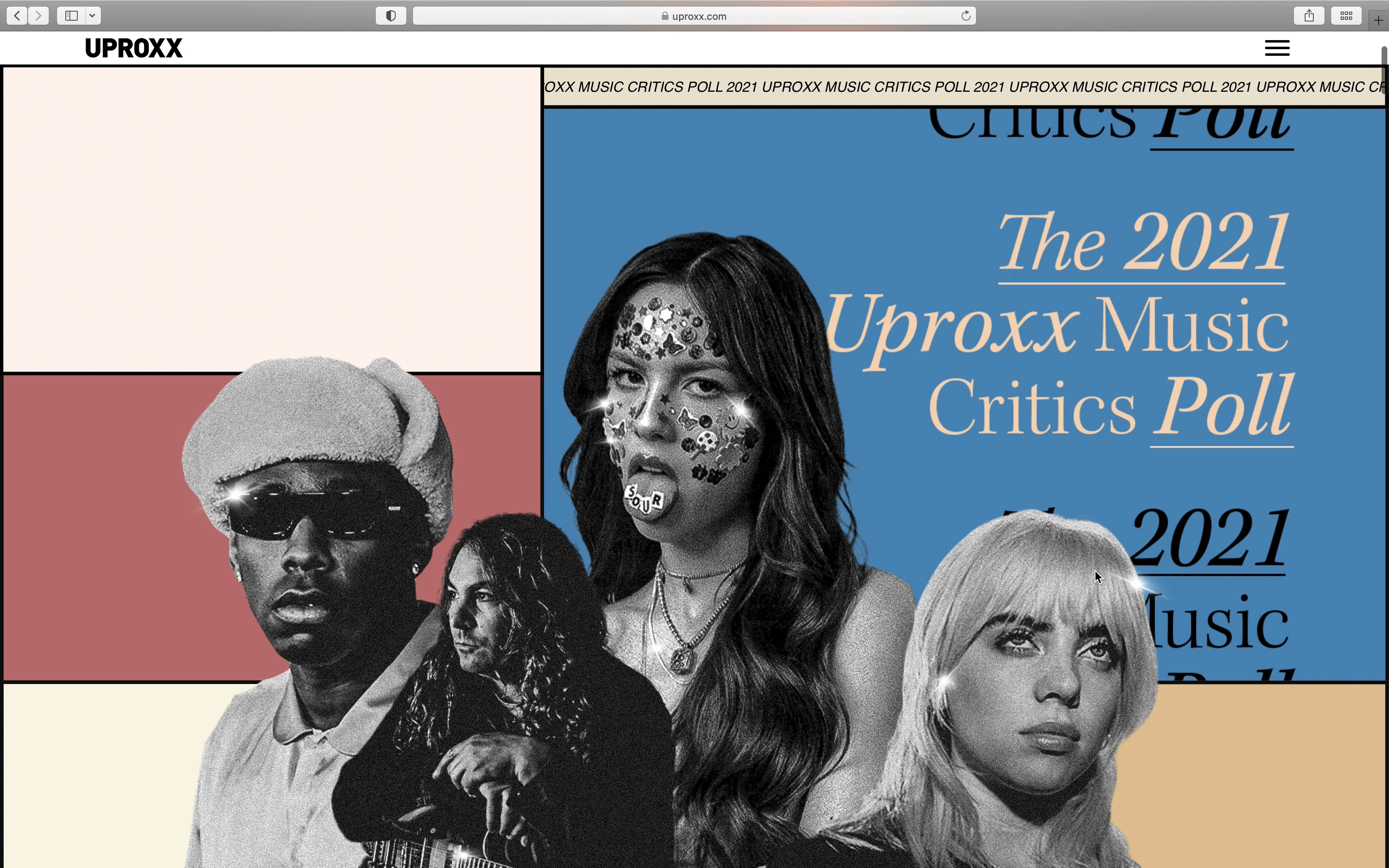Click the shield to toggle content blocking
The width and height of the screenshot is (1389, 868).
tap(391, 16)
